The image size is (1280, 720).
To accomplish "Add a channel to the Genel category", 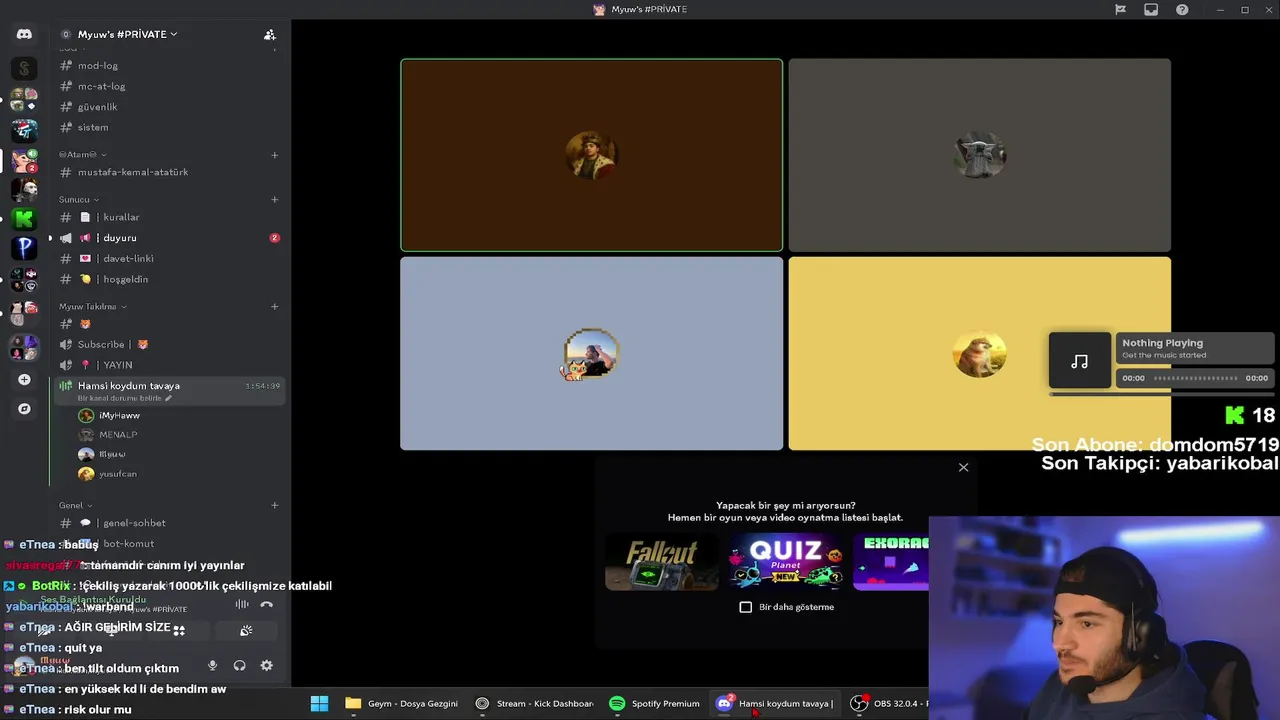I will click(x=275, y=505).
